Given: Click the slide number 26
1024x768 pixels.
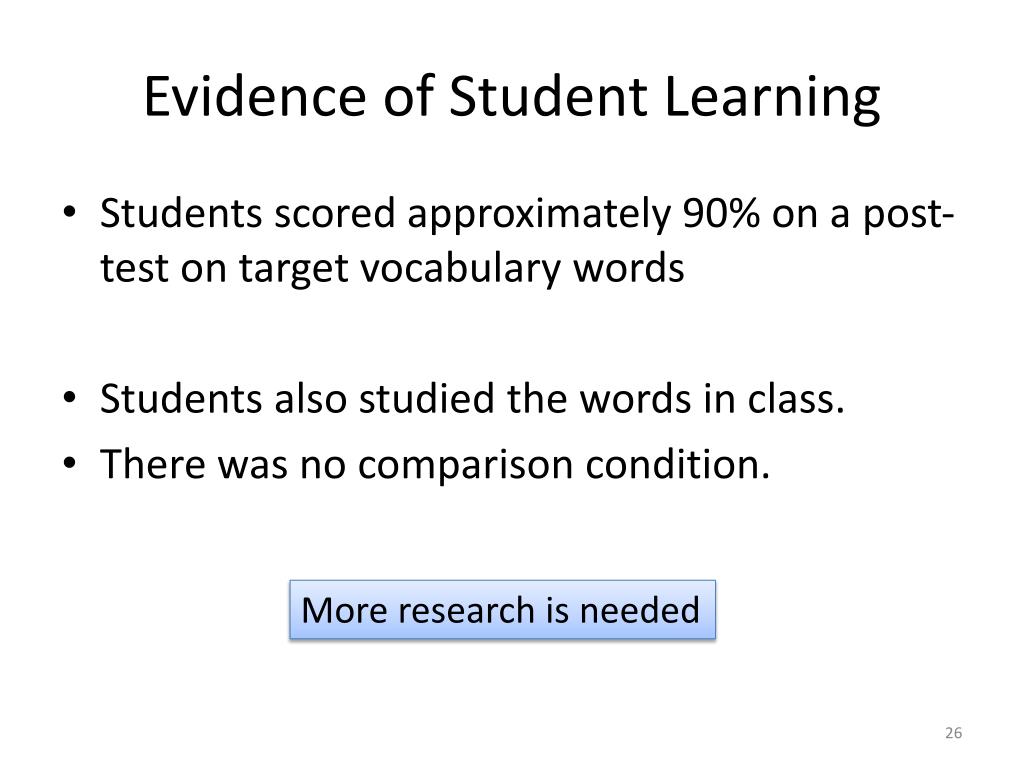Looking at the screenshot, I should (953, 733).
